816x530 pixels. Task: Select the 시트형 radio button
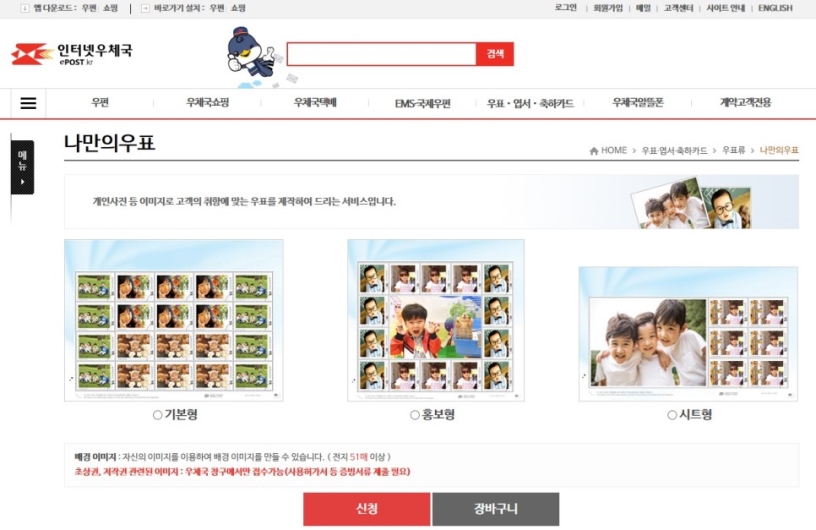(x=672, y=415)
